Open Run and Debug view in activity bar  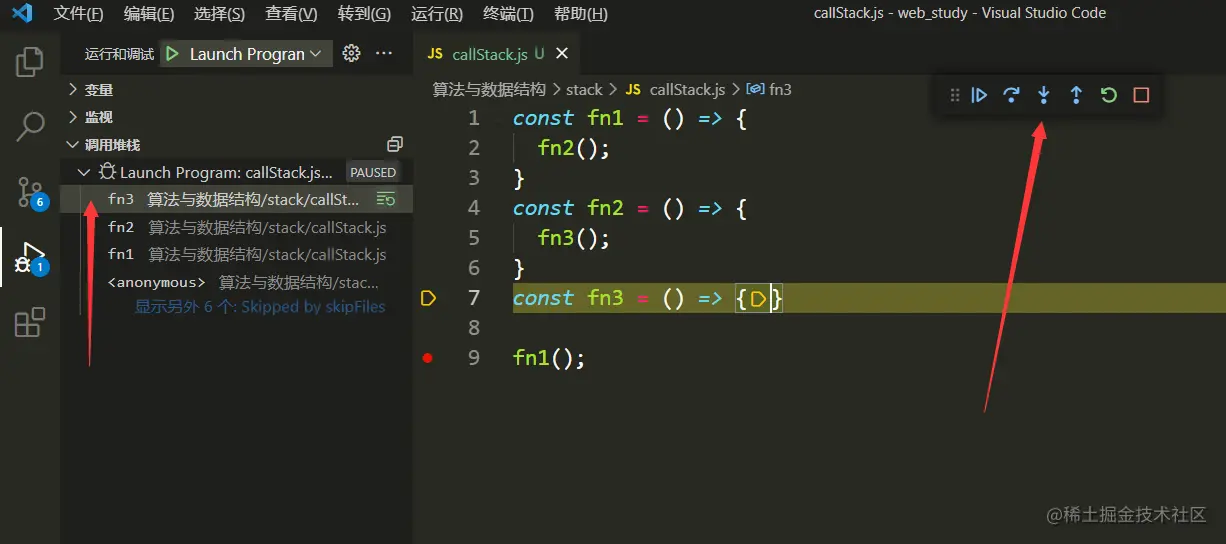click(x=30, y=257)
